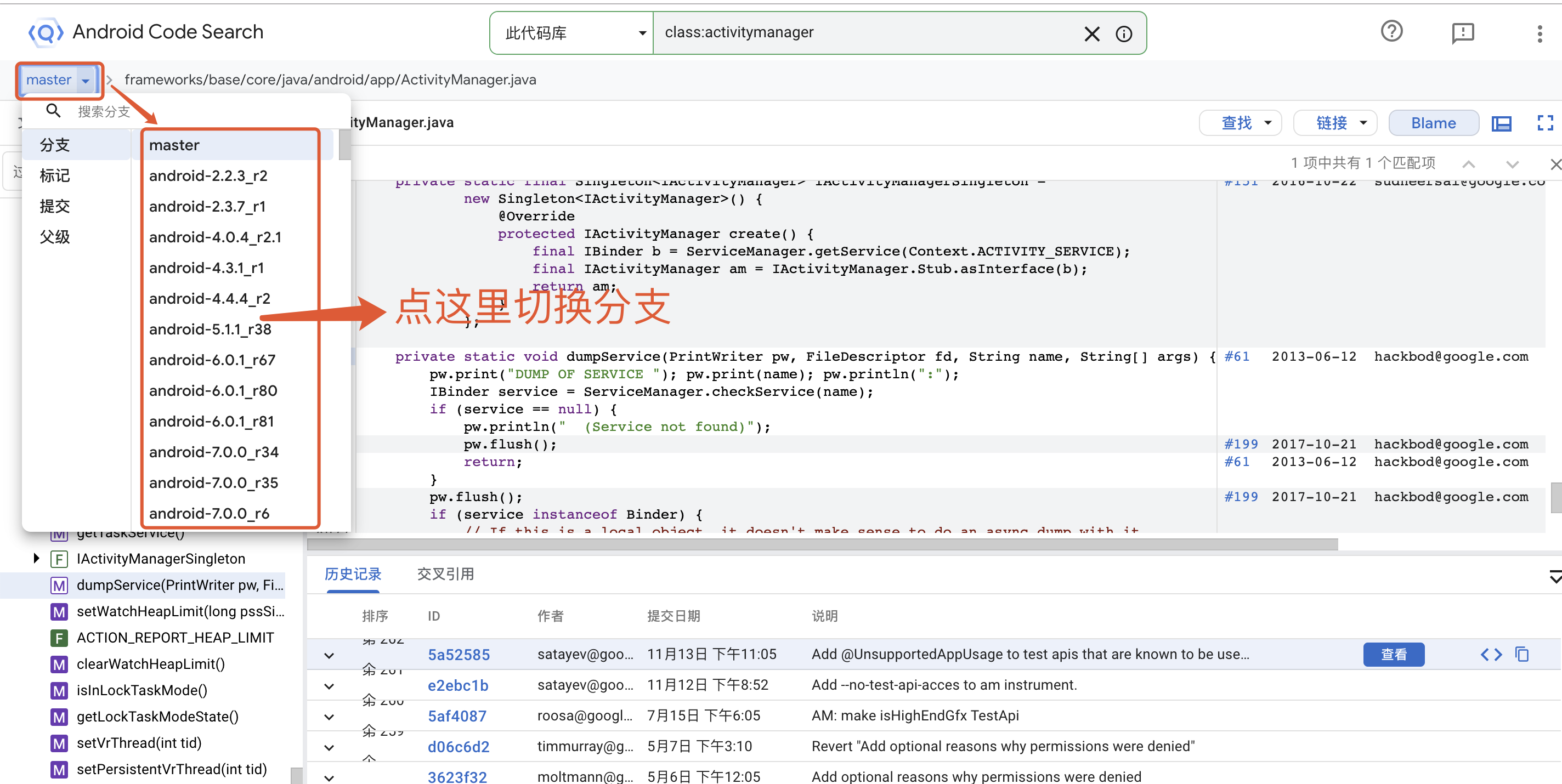The image size is (1562, 784).
Task: Switch to the 历史记录 tab
Action: [x=352, y=573]
